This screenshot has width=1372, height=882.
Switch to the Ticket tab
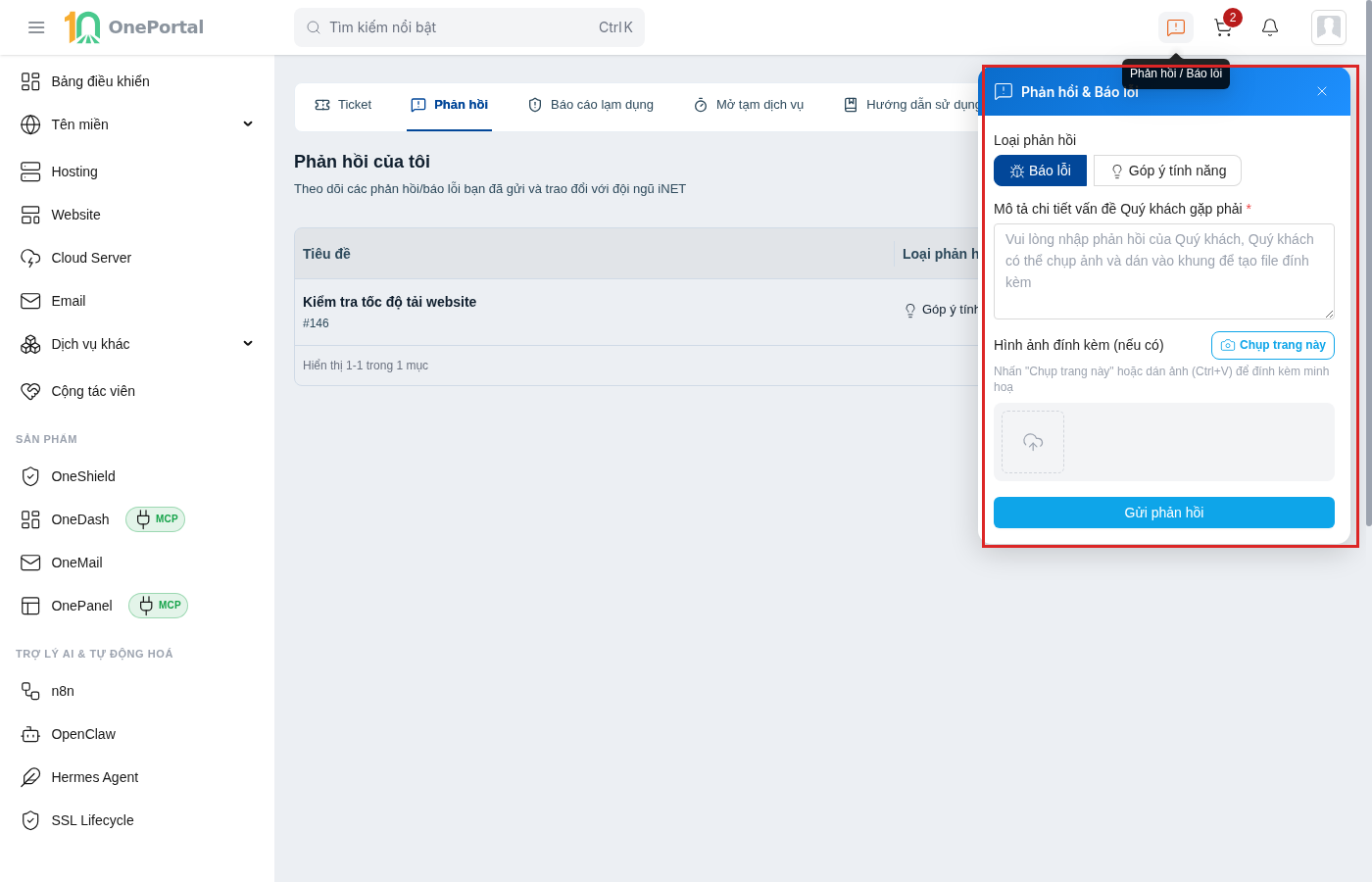click(x=343, y=105)
